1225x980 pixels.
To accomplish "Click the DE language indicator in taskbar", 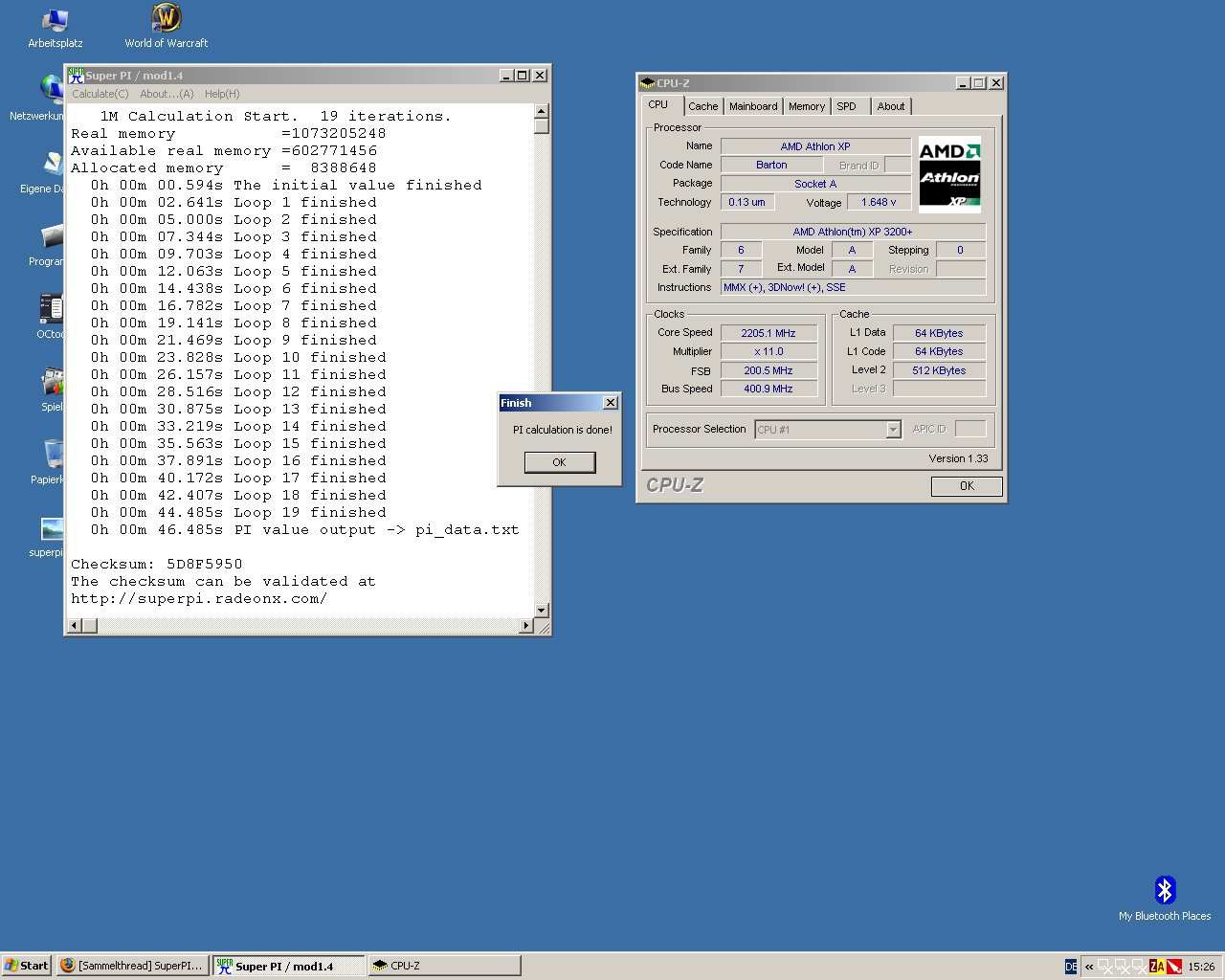I will click(x=1071, y=966).
